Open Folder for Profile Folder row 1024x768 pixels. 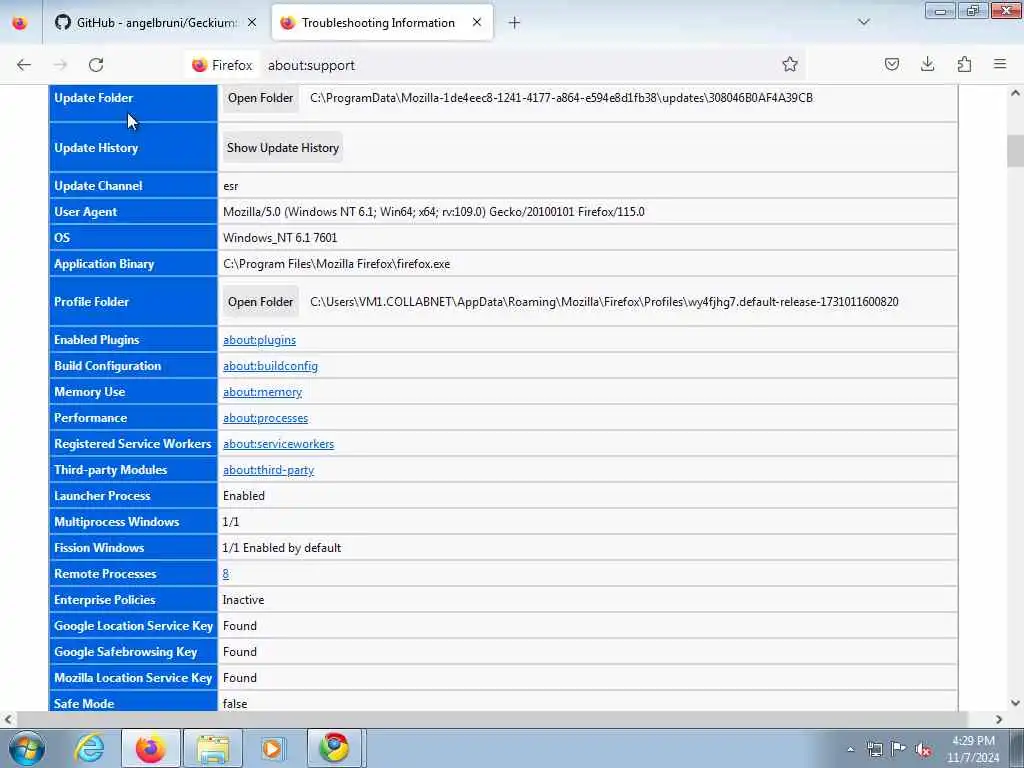point(261,302)
